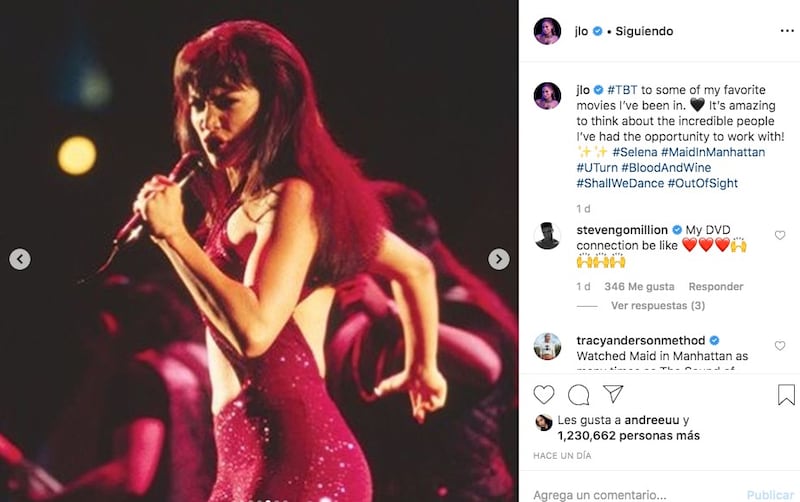Save the post with the bookmark icon
This screenshot has width=800, height=502.
point(786,394)
